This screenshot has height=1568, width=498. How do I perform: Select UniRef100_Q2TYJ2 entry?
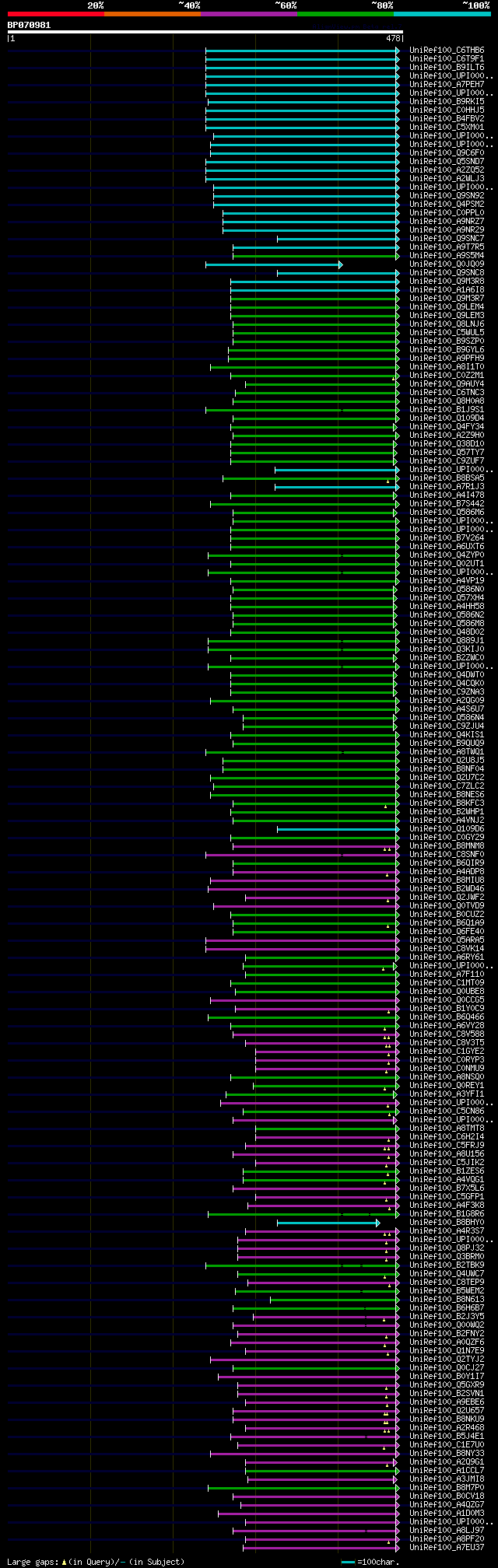pos(447,1359)
